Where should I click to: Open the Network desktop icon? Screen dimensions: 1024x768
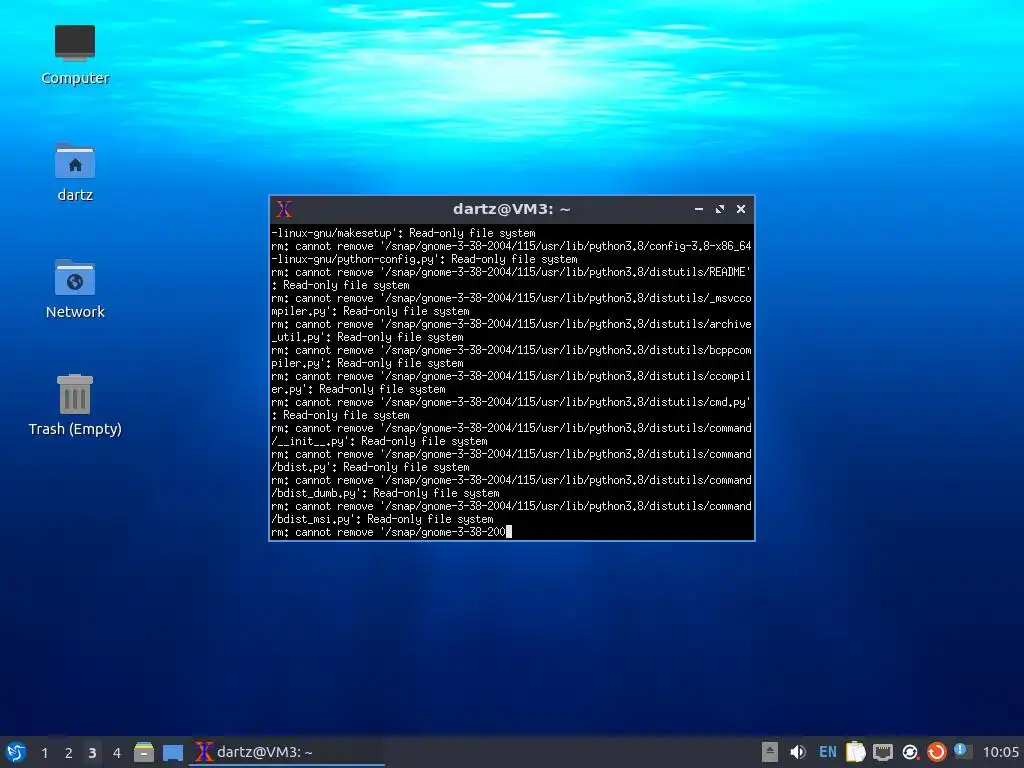[x=74, y=289]
